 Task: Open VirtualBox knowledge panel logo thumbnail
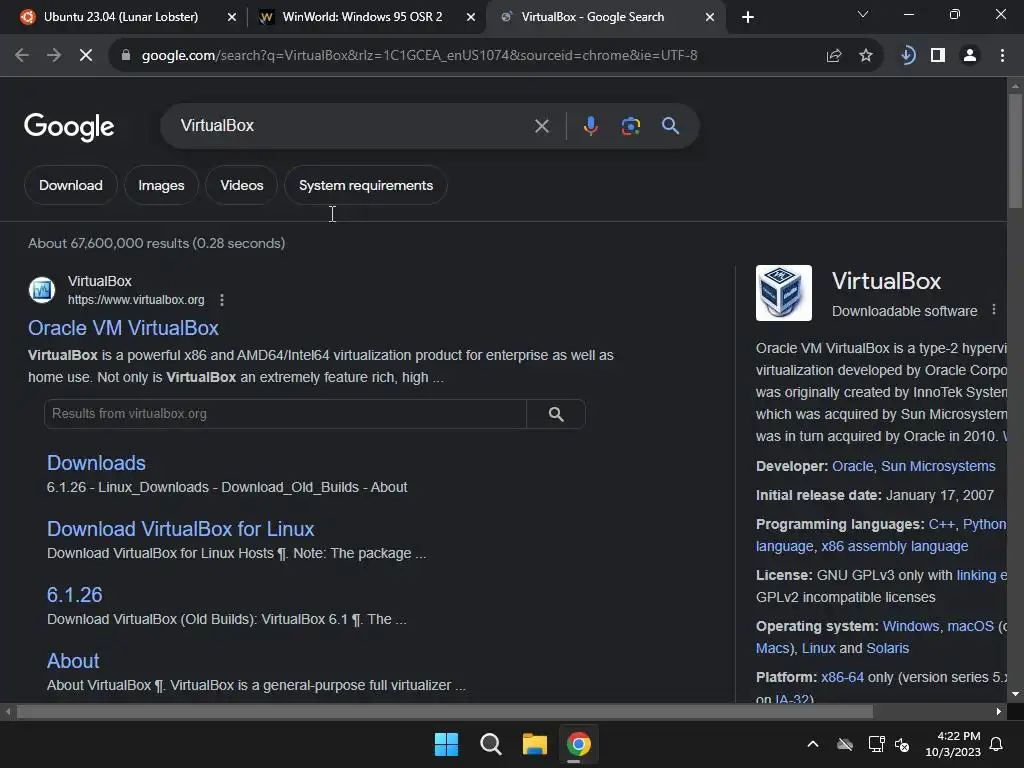pos(784,293)
